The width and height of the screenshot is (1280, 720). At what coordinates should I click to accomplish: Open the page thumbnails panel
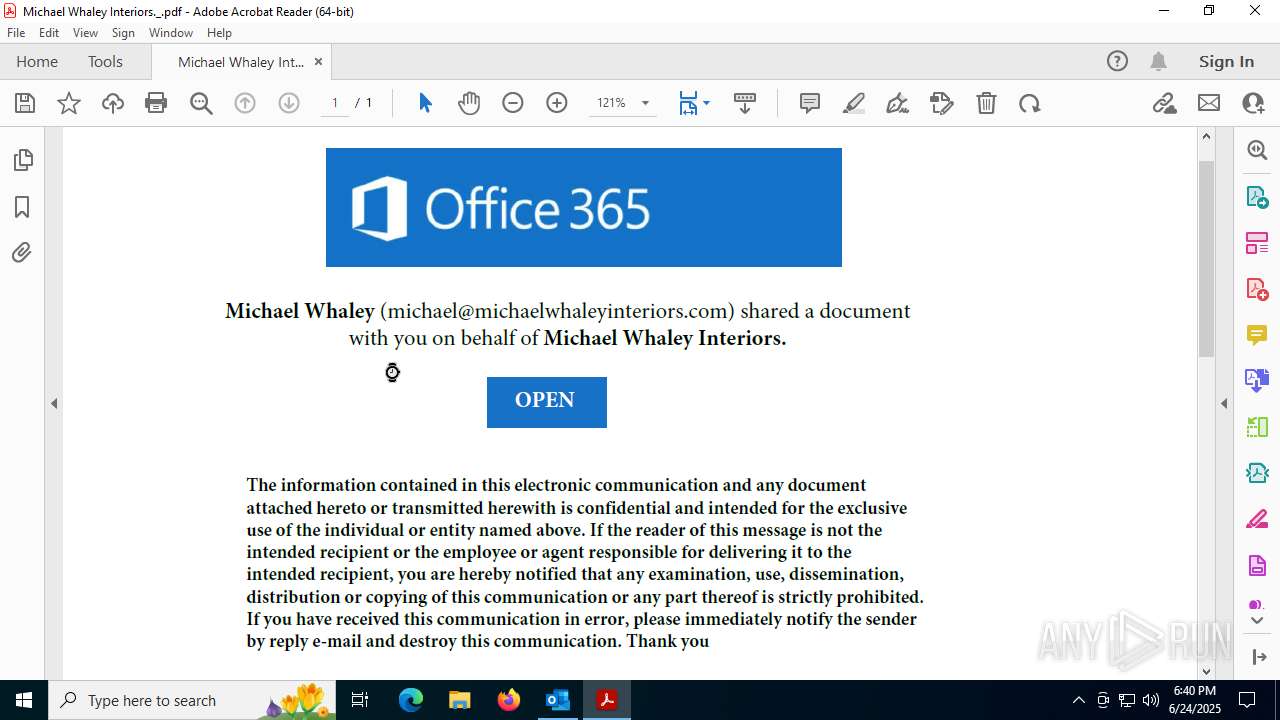[22, 160]
